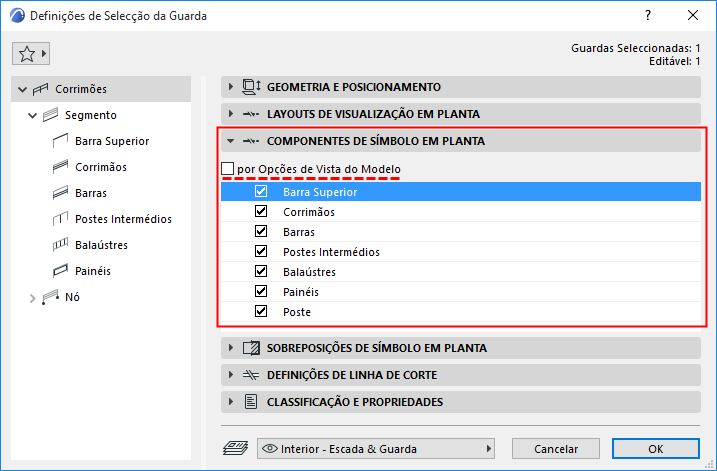Click the Painéis icon in the tree
This screenshot has width=717, height=471.
tap(59, 271)
